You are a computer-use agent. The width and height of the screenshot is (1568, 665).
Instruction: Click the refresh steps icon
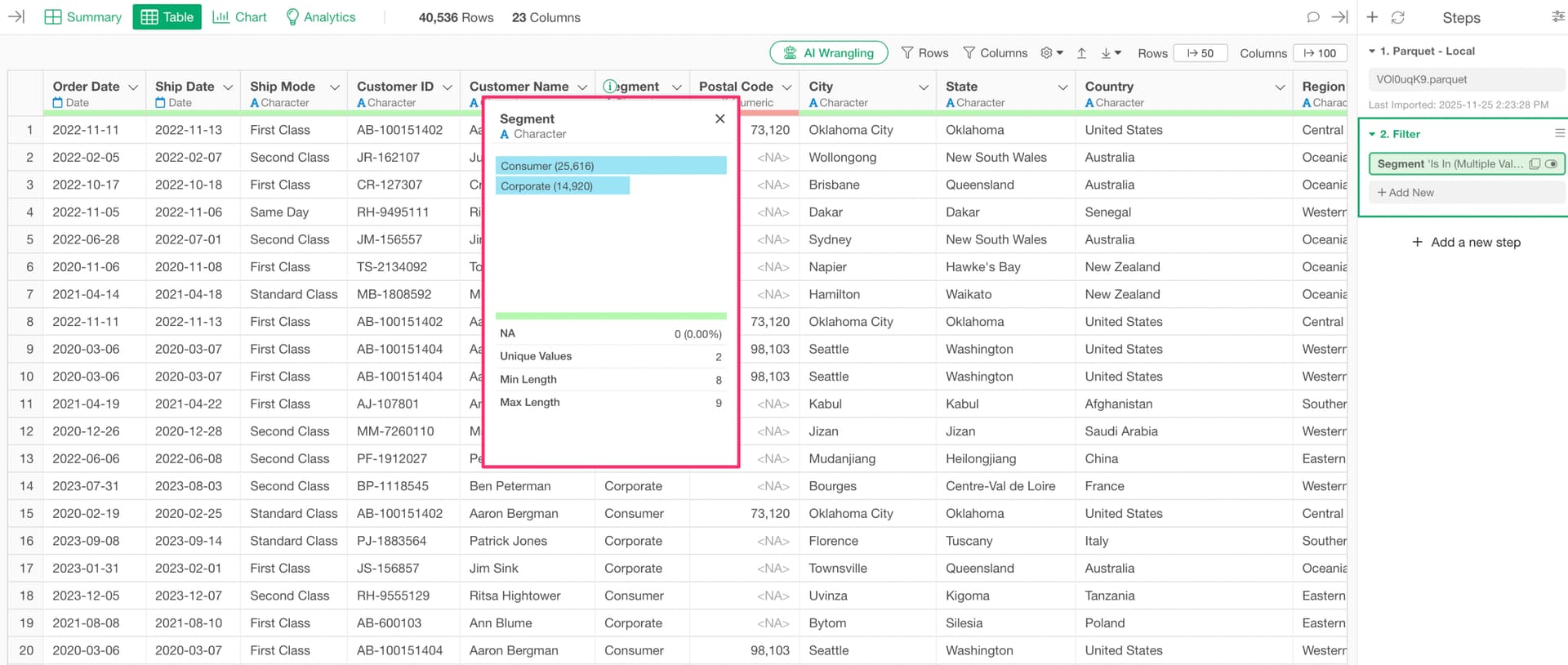1398,17
